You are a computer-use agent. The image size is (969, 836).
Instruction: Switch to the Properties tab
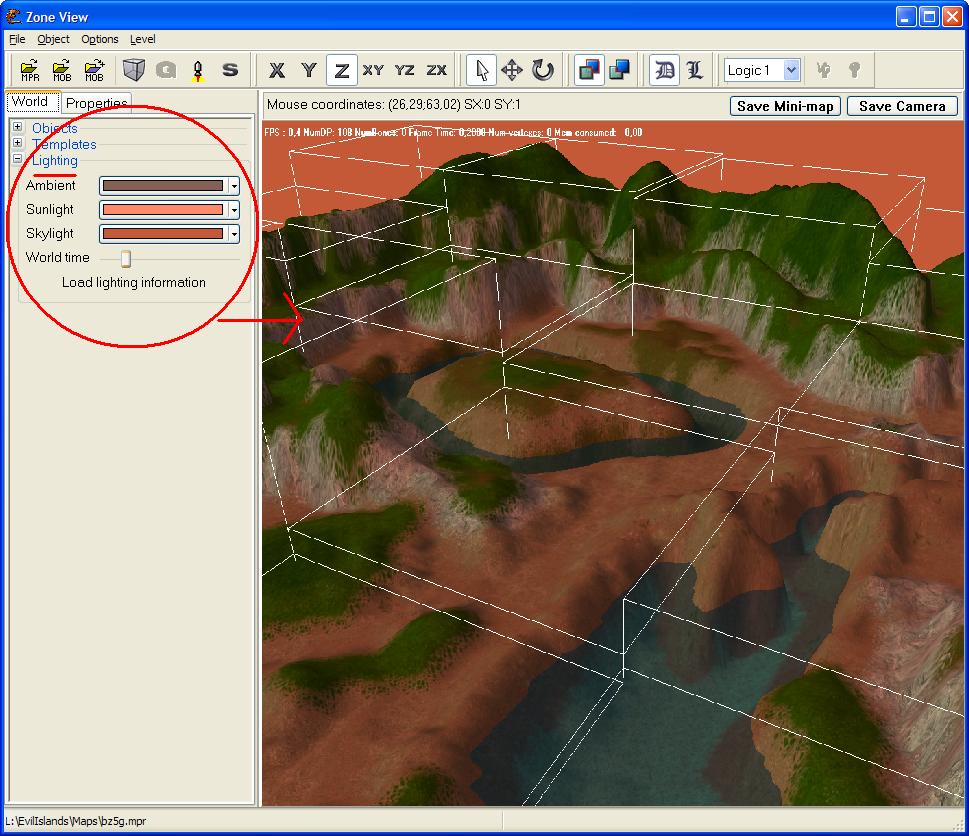[96, 103]
